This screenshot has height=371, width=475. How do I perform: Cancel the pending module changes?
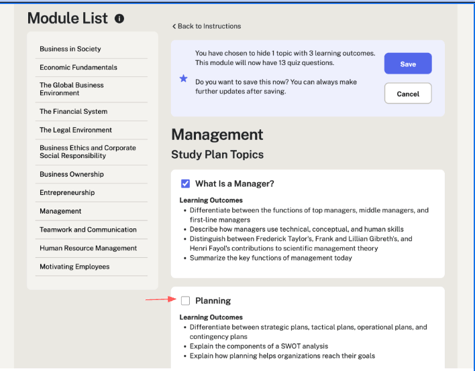tap(408, 94)
